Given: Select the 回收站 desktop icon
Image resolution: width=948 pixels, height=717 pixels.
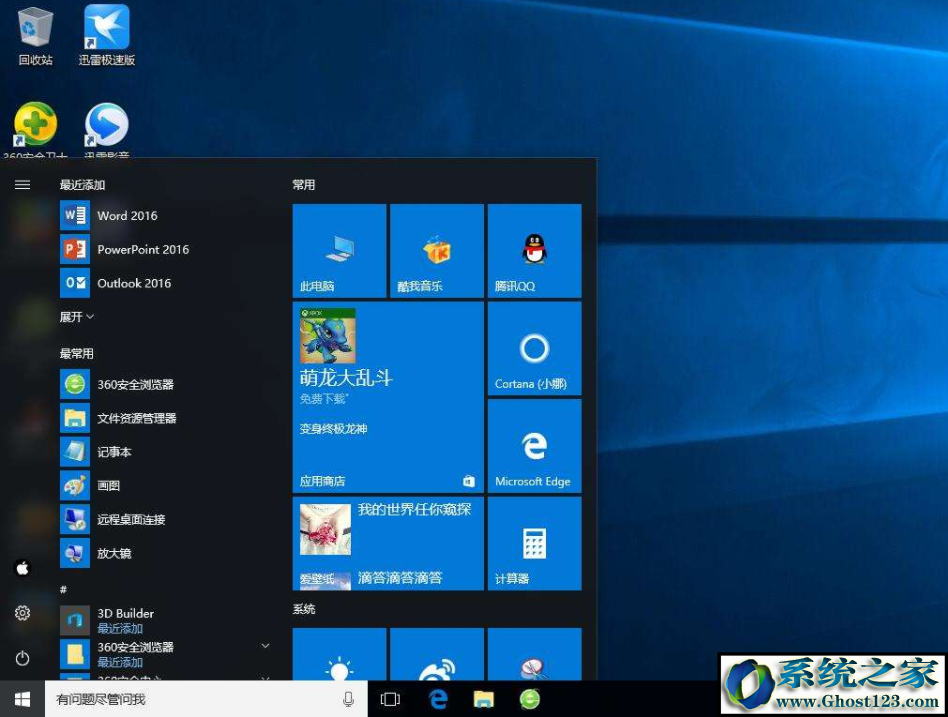Looking at the screenshot, I should tap(36, 35).
